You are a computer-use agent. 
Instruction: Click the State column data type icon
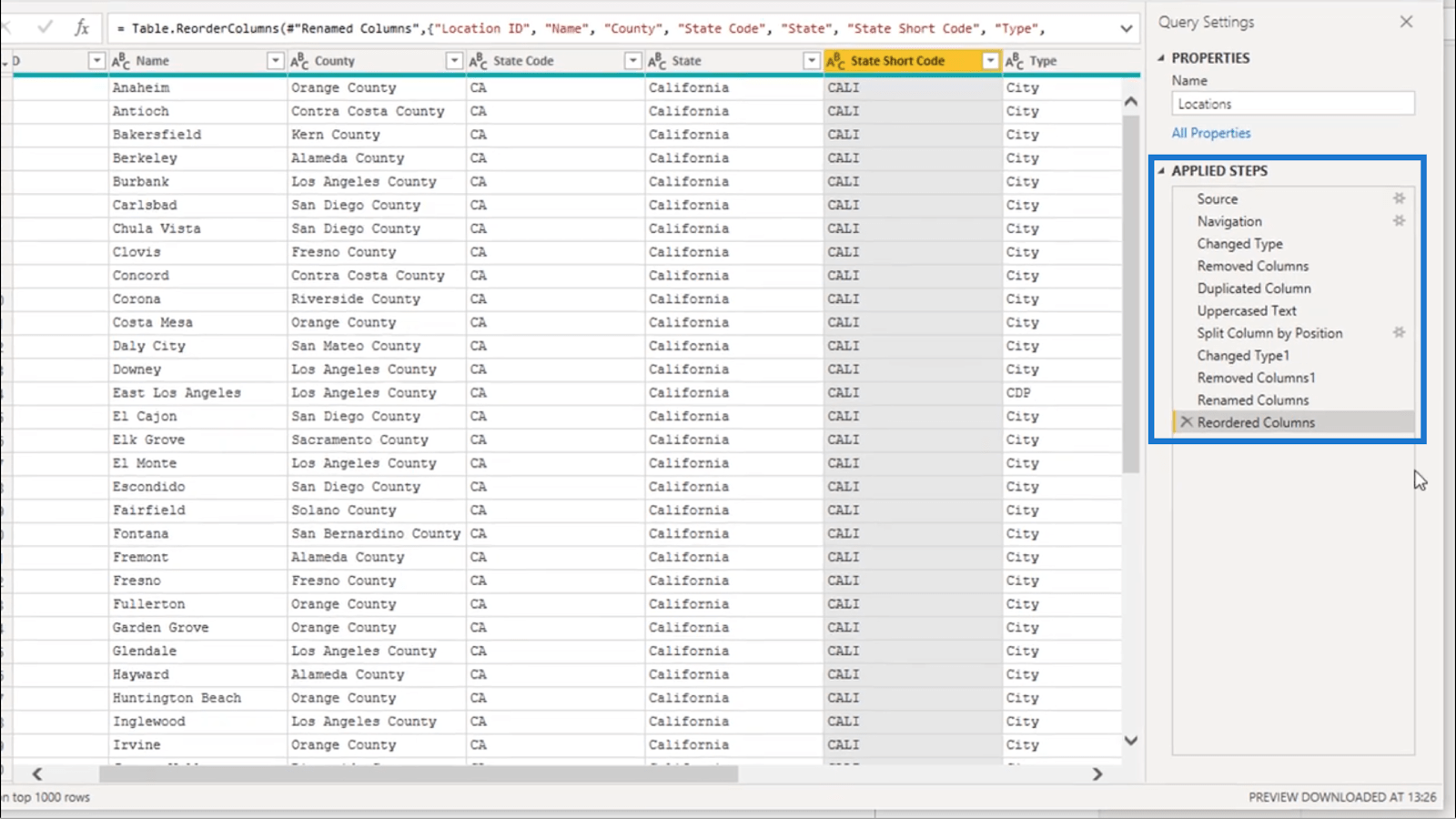tap(657, 61)
